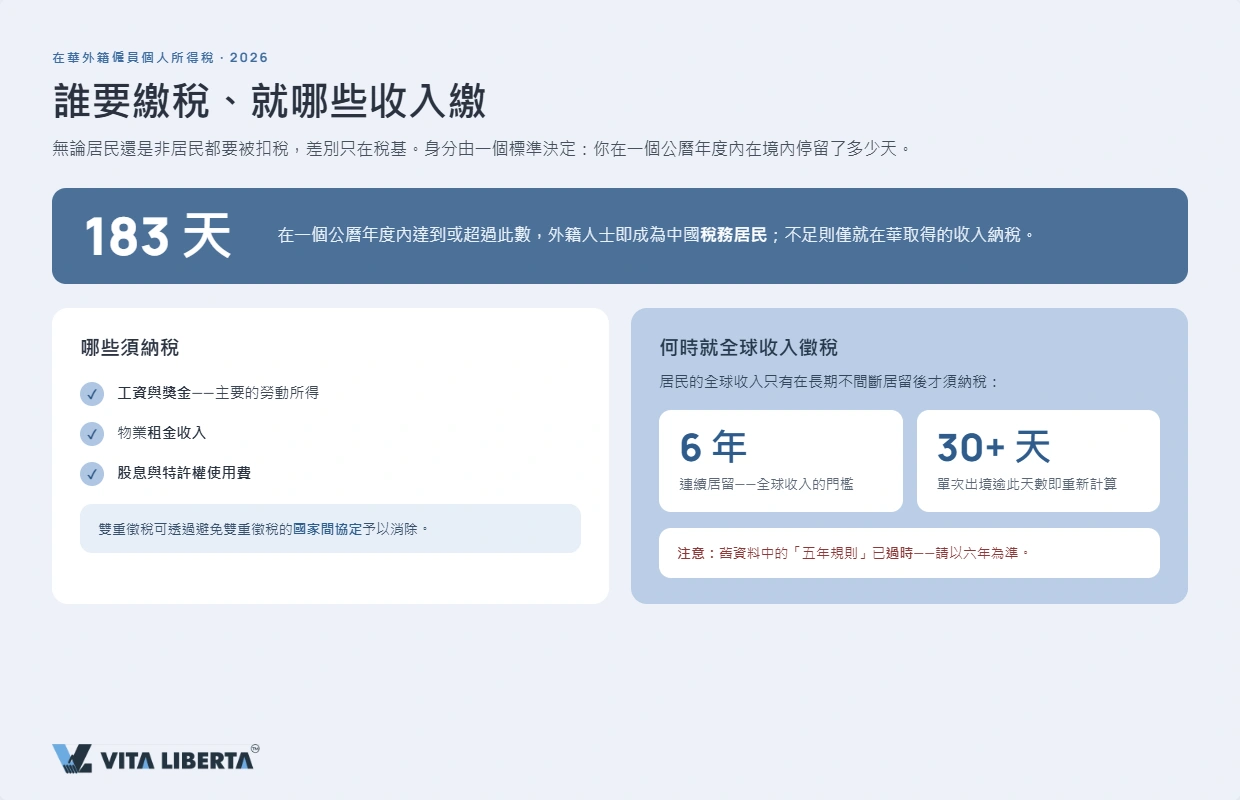The height and width of the screenshot is (800, 1240).
Task: Click the 30+ 天 statistic
Action: coord(993,447)
